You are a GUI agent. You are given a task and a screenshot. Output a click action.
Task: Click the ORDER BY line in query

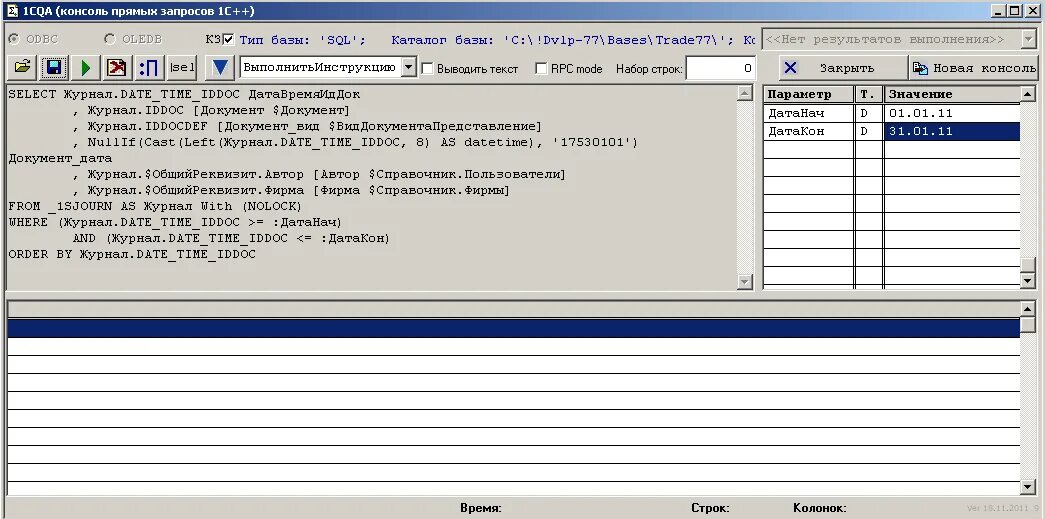132,254
